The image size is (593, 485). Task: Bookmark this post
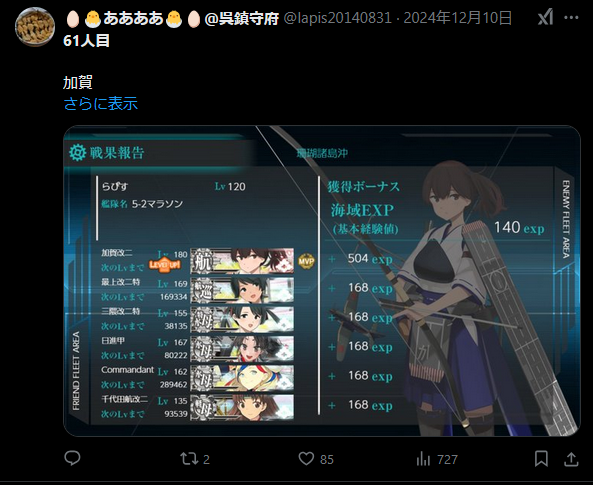tap(541, 459)
